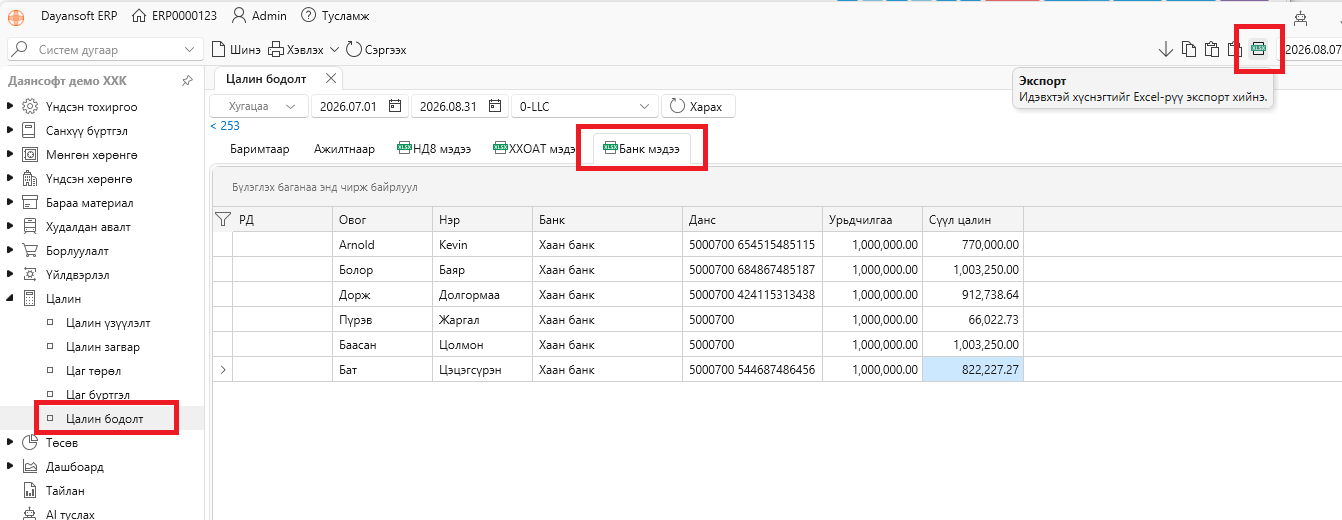The height and width of the screenshot is (520, 1342).
Task: Click the paste icon next to copy
Action: (1212, 49)
